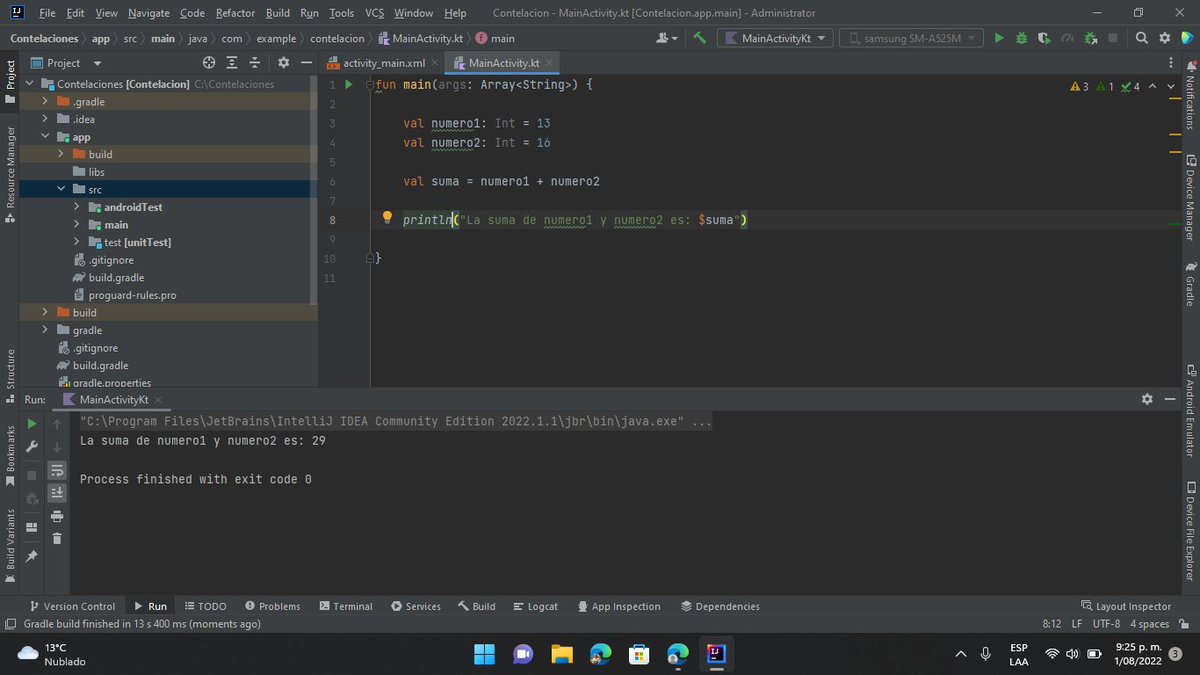Open the weather widget showing 13°C

53,654
